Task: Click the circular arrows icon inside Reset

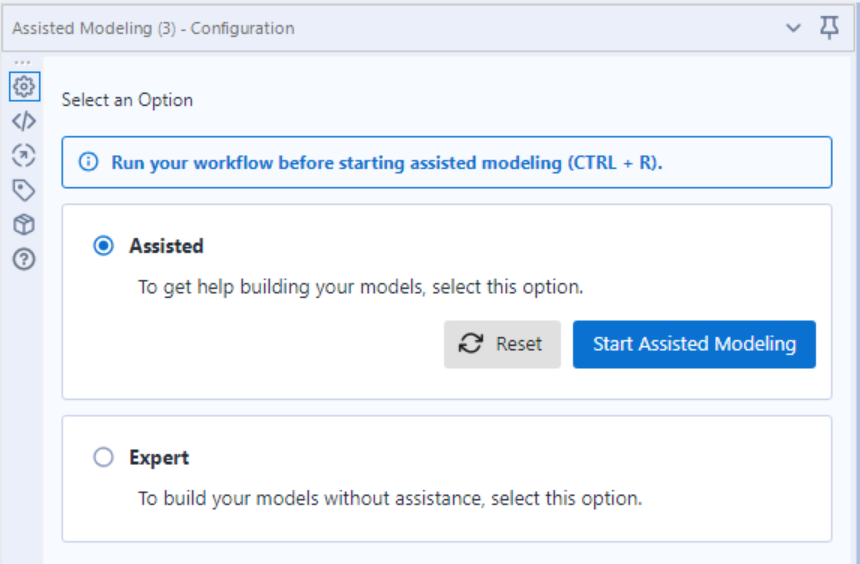Action: pyautogui.click(x=471, y=344)
